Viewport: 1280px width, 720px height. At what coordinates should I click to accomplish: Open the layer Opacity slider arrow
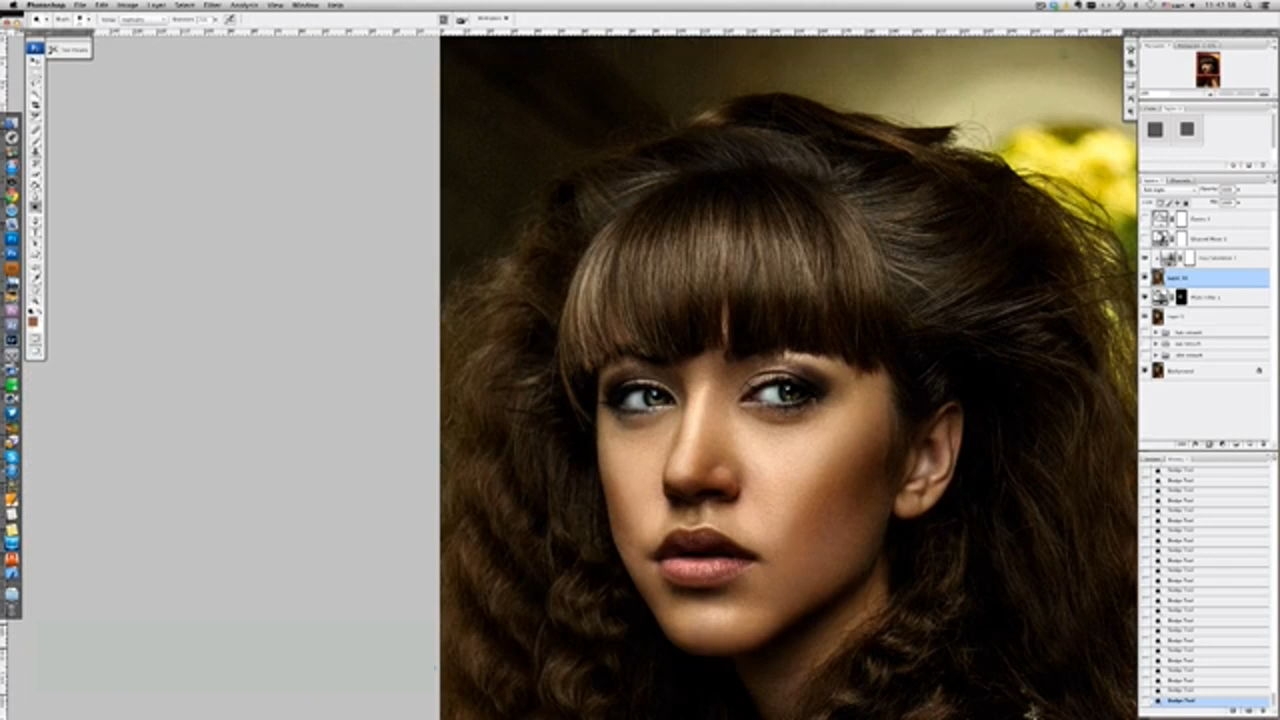click(x=1239, y=189)
